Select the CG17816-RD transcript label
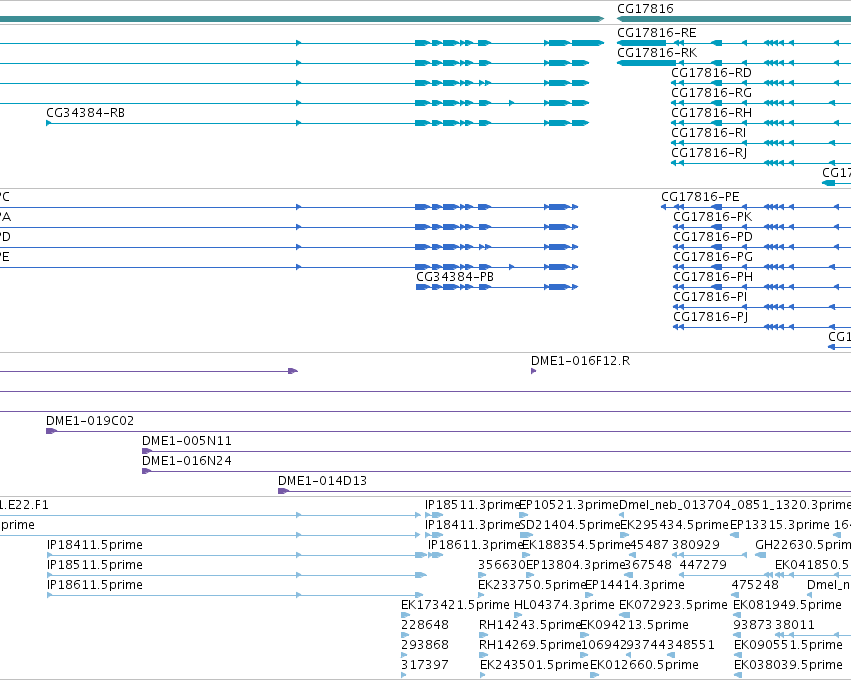The image size is (851, 680). click(712, 73)
